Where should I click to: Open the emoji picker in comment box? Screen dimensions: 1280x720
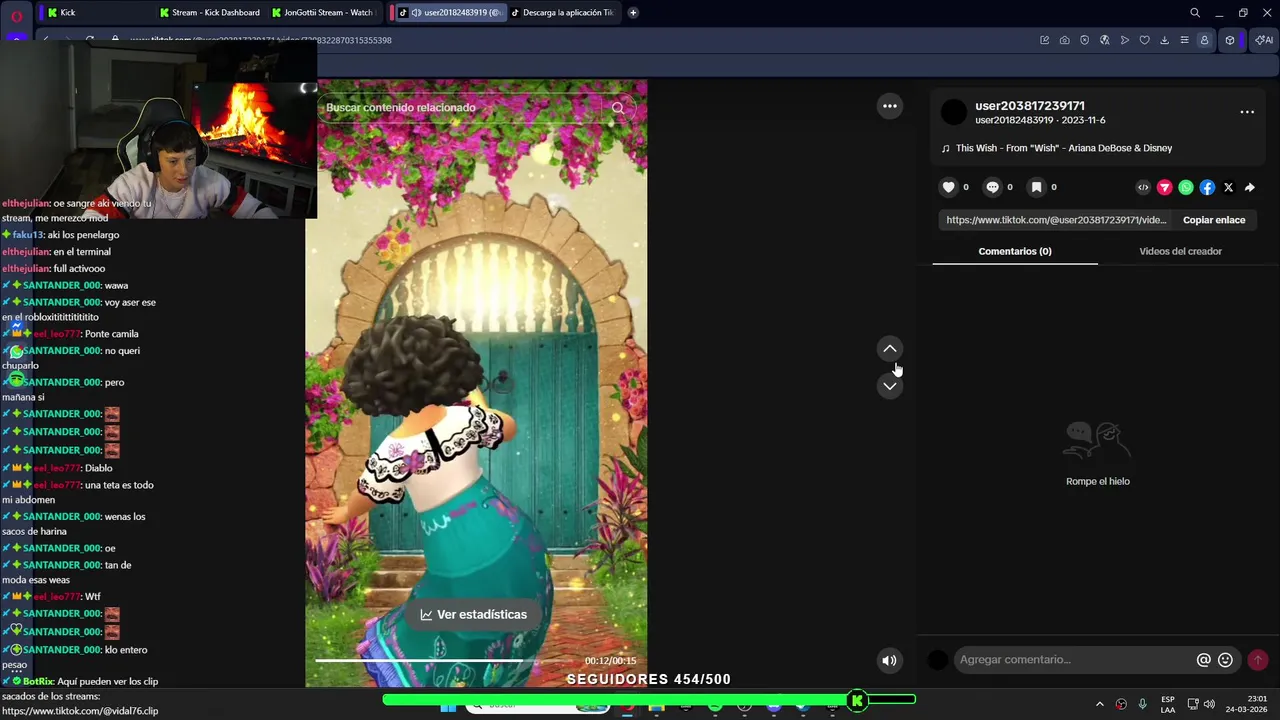(1225, 660)
